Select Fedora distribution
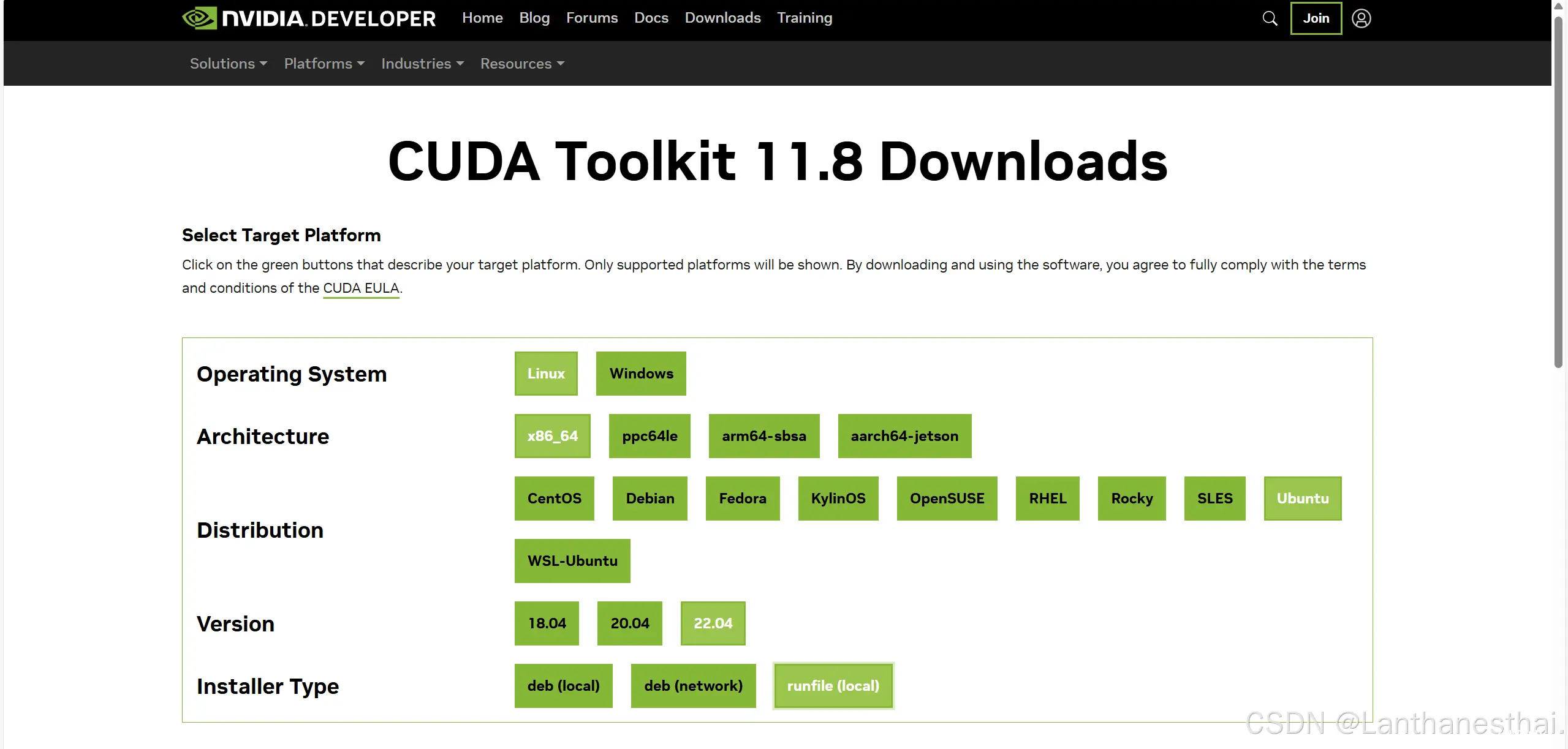The image size is (1568, 749). (743, 499)
